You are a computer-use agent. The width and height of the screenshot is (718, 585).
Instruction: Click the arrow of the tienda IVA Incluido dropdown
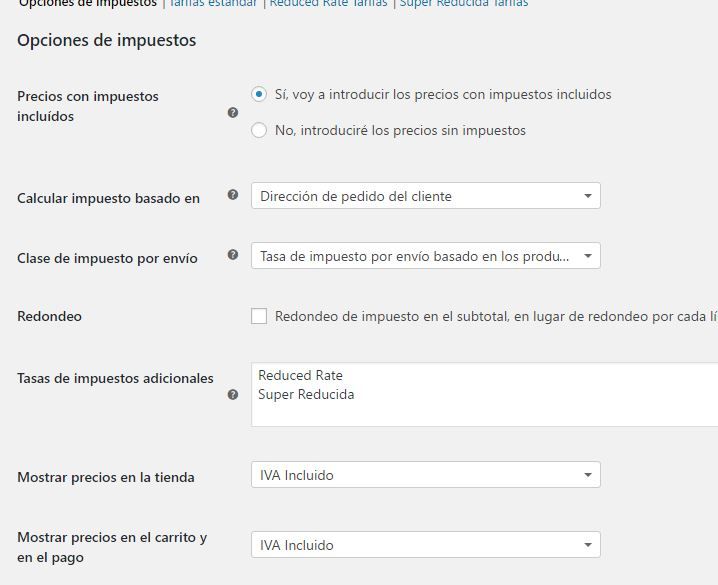click(588, 475)
